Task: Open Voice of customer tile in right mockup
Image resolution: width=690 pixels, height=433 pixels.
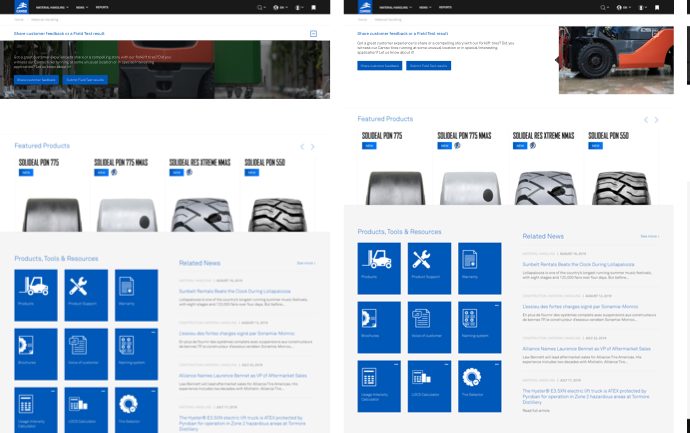Action: coord(429,327)
